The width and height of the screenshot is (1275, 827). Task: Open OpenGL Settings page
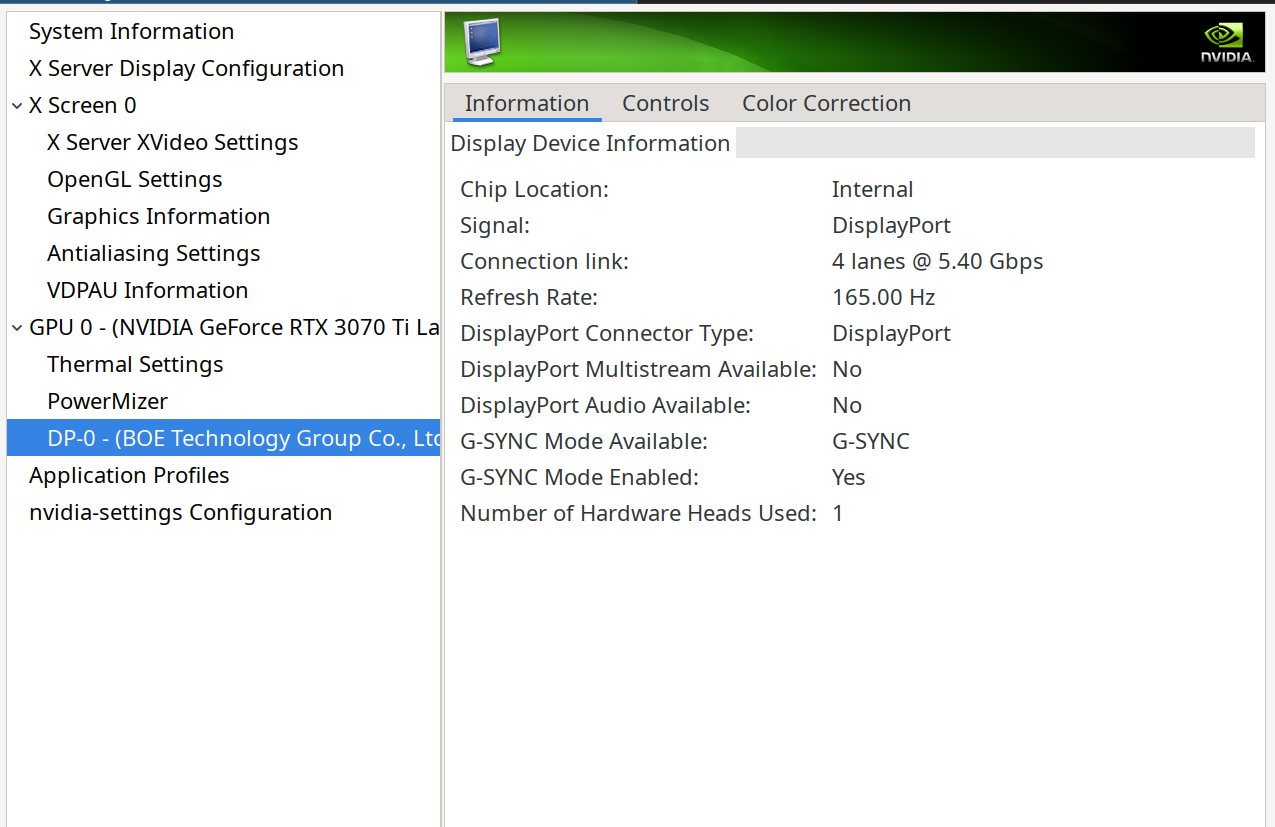(135, 179)
